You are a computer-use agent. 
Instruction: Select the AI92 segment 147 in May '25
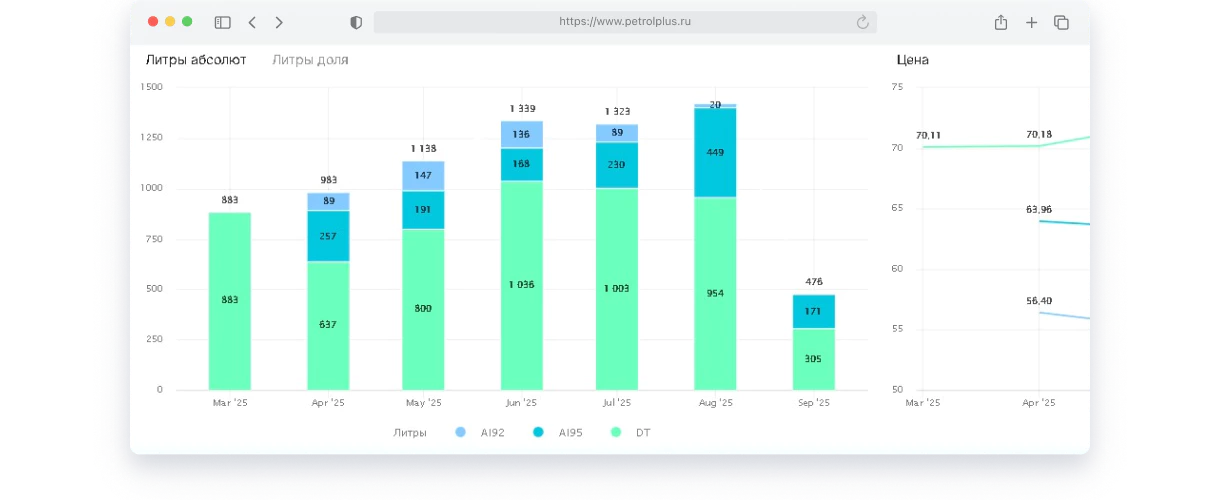click(423, 175)
